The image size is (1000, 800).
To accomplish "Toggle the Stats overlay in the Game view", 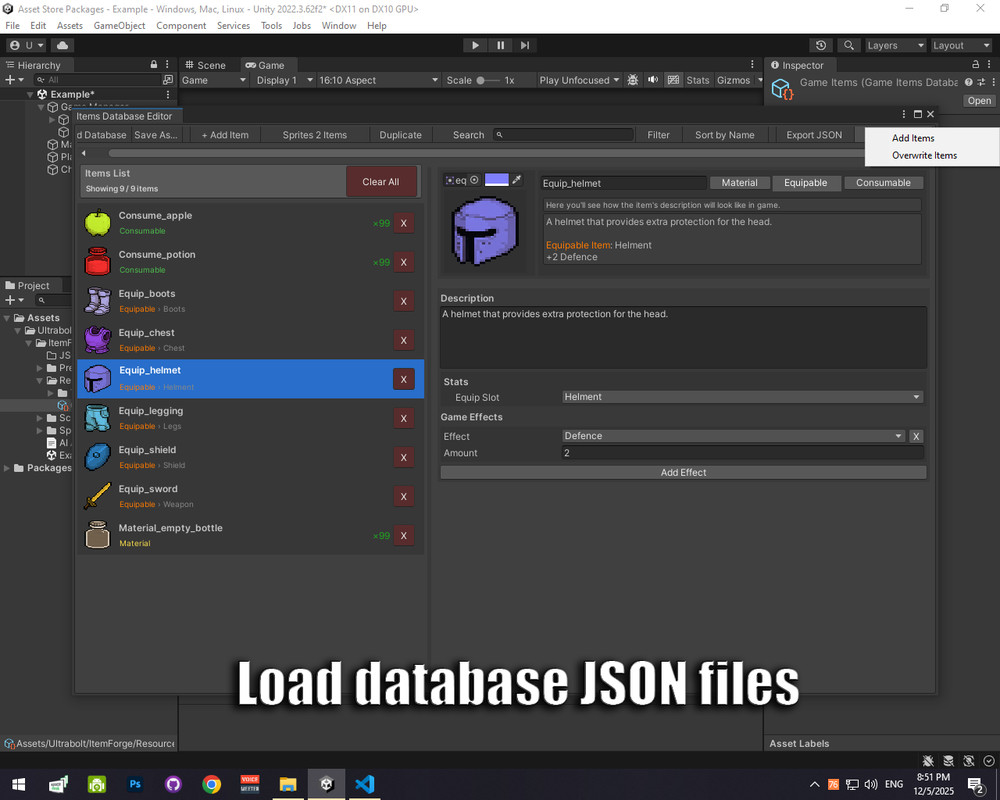I will coord(699,80).
